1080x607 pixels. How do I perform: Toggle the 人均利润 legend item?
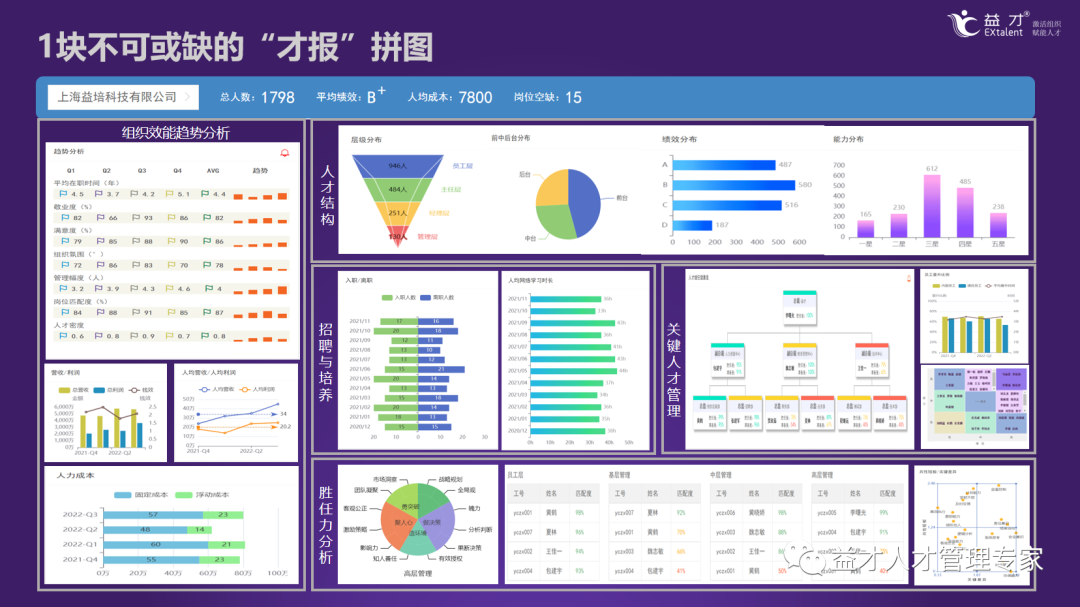[257, 390]
